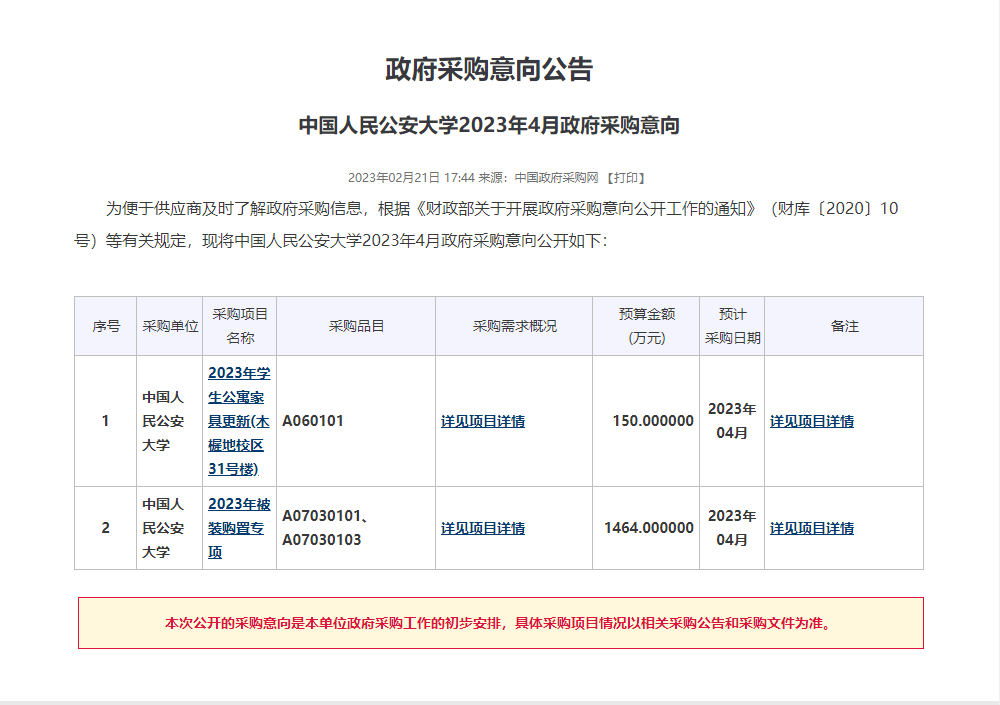Click the red notice text about 初步安排
The image size is (1000, 705).
point(500,623)
